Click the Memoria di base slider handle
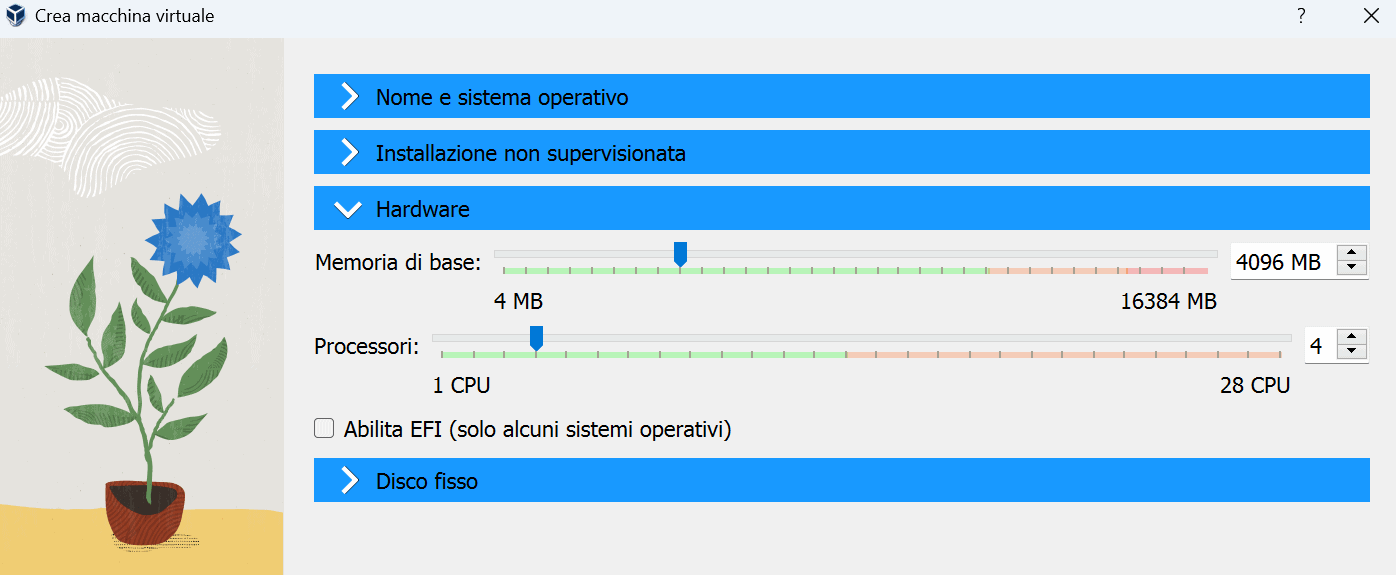Image resolution: width=1396 pixels, height=575 pixels. click(x=680, y=254)
